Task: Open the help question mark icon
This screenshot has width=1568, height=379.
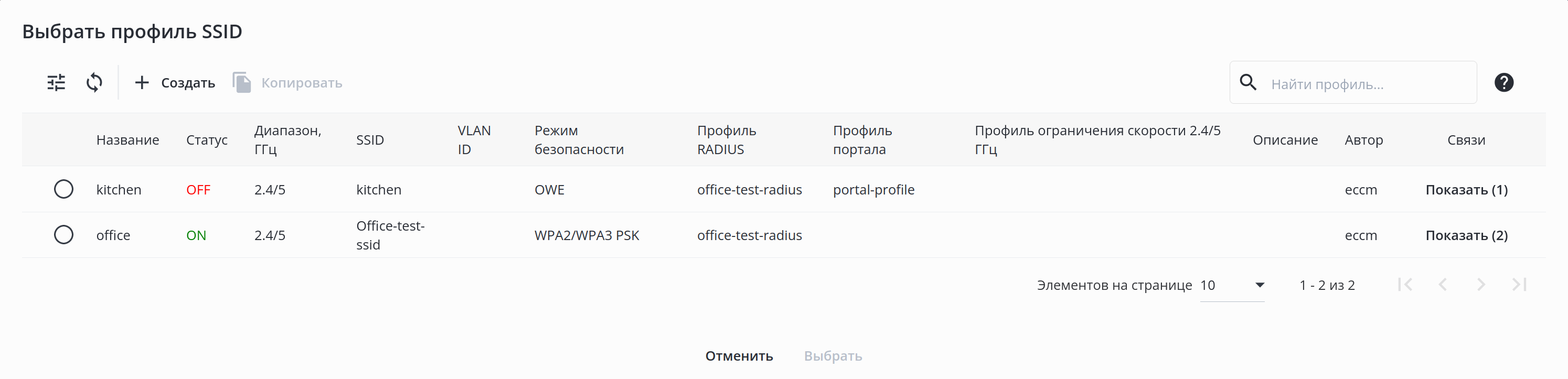Action: point(1503,83)
